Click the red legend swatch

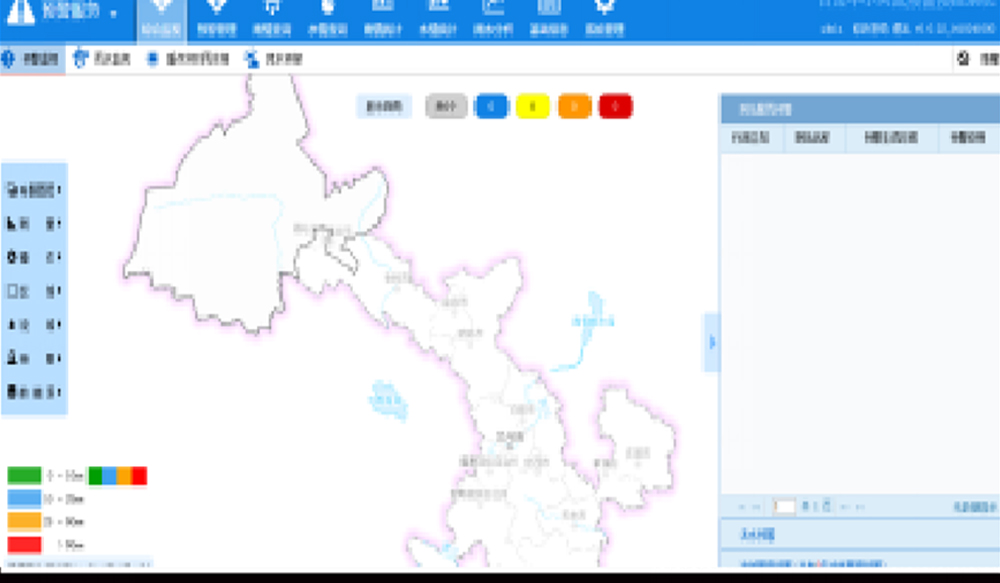pyautogui.click(x=24, y=544)
